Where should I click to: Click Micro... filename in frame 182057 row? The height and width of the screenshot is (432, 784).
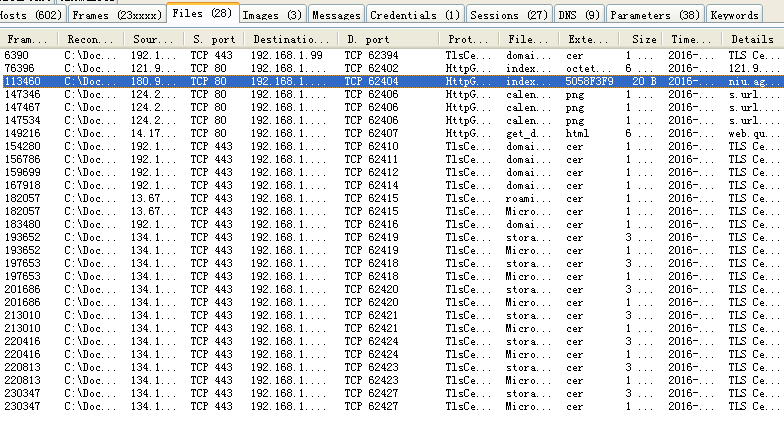528,212
